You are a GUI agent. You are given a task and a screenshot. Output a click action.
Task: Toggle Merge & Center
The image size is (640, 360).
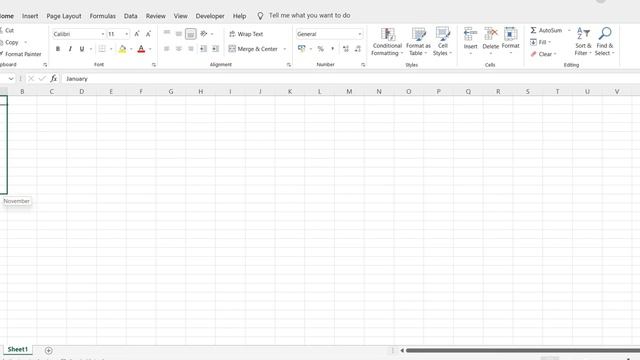pos(253,49)
